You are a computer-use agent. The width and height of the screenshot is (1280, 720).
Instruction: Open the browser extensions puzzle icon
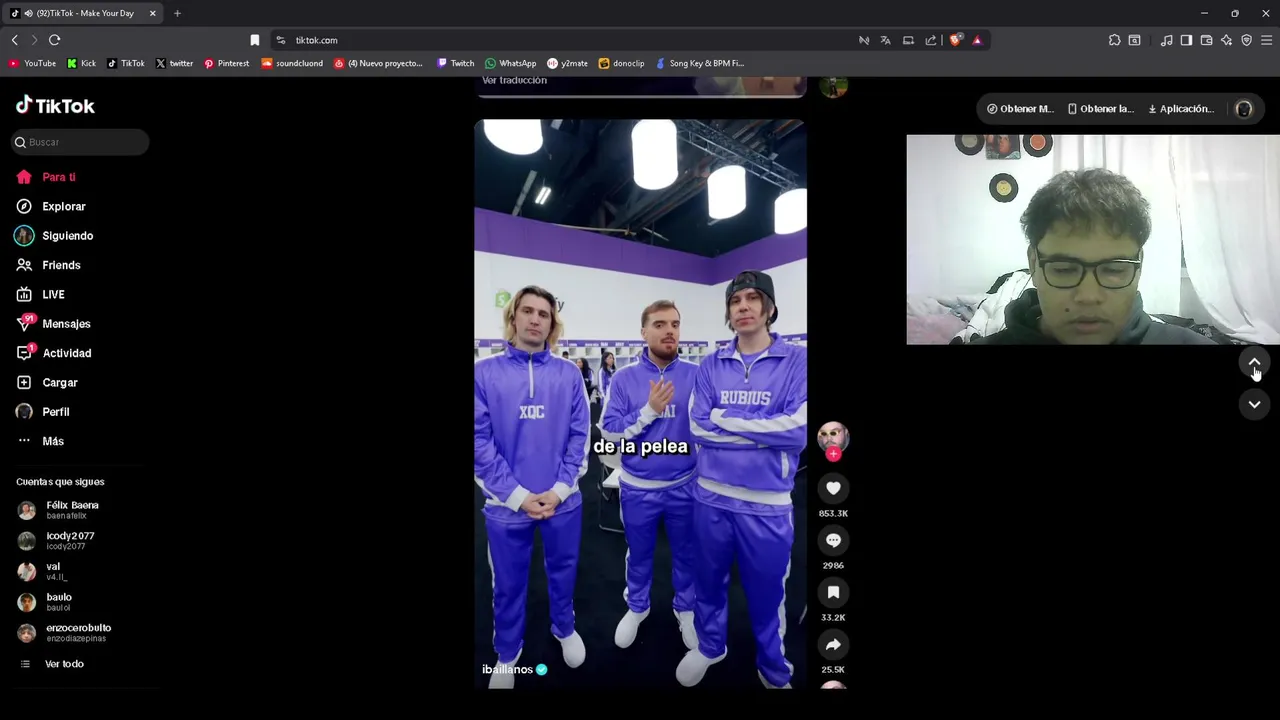tap(1115, 40)
